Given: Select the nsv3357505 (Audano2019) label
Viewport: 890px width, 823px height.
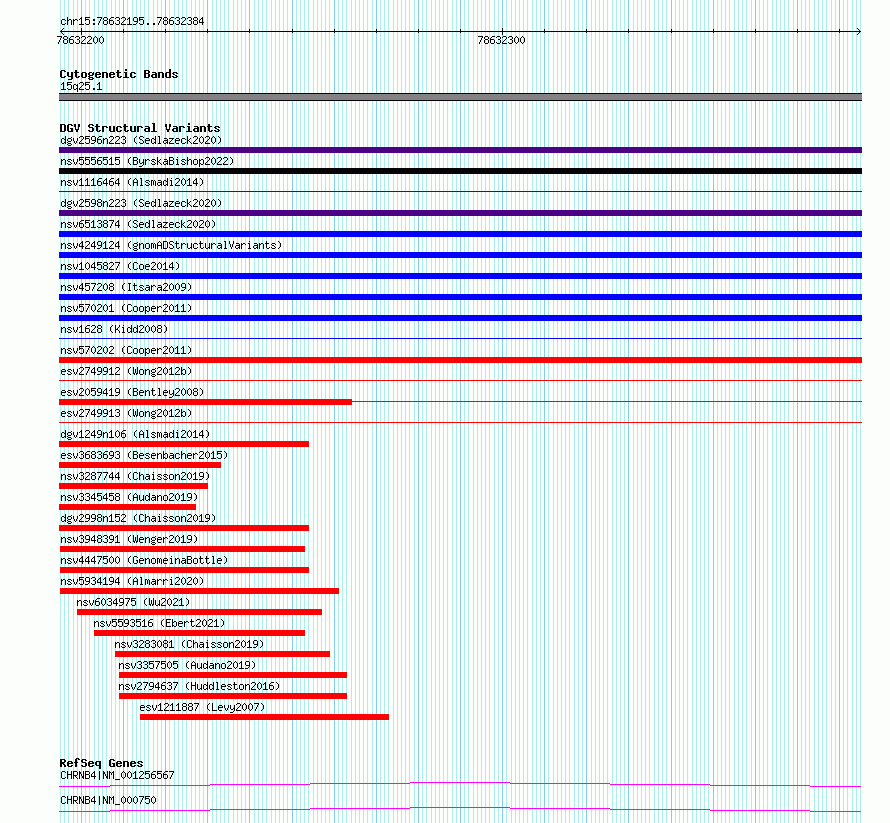Looking at the screenshot, I should click(x=187, y=665).
